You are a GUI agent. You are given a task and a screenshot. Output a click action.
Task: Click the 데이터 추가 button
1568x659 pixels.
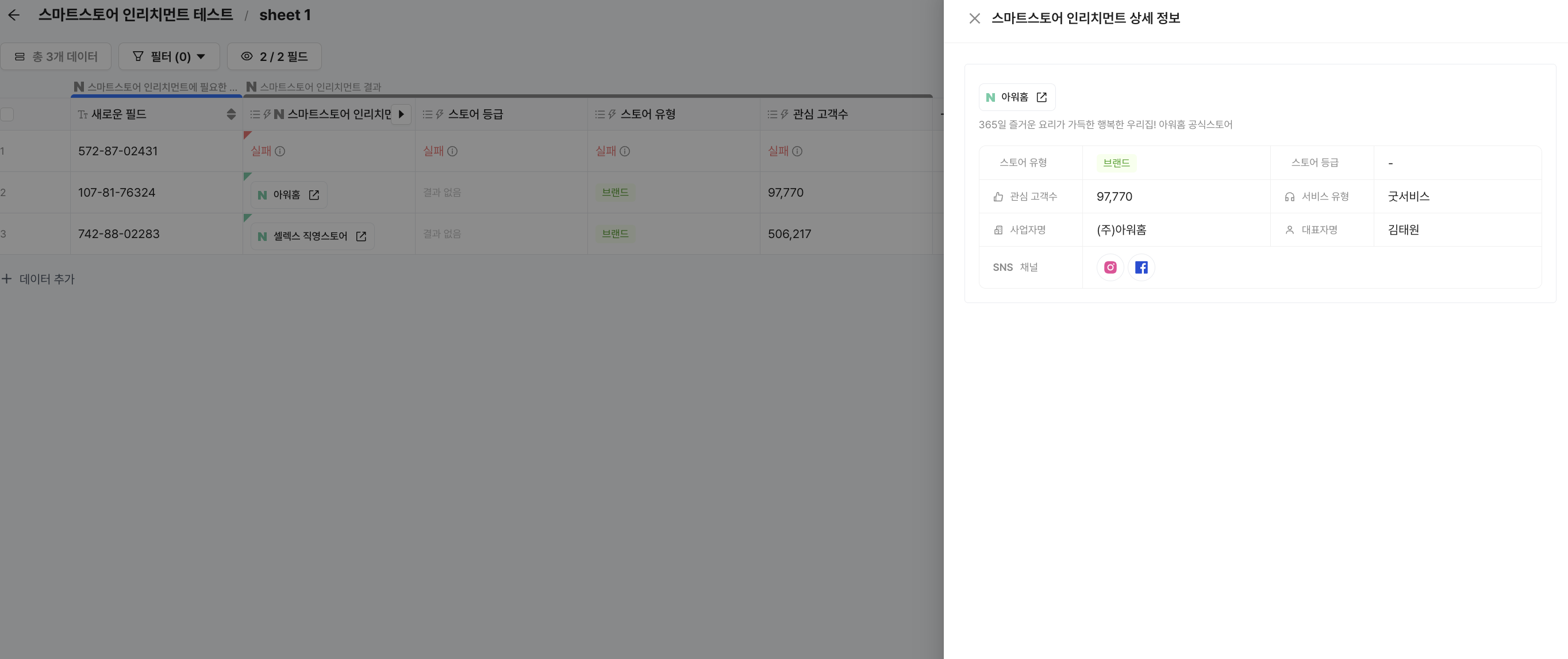coord(39,279)
